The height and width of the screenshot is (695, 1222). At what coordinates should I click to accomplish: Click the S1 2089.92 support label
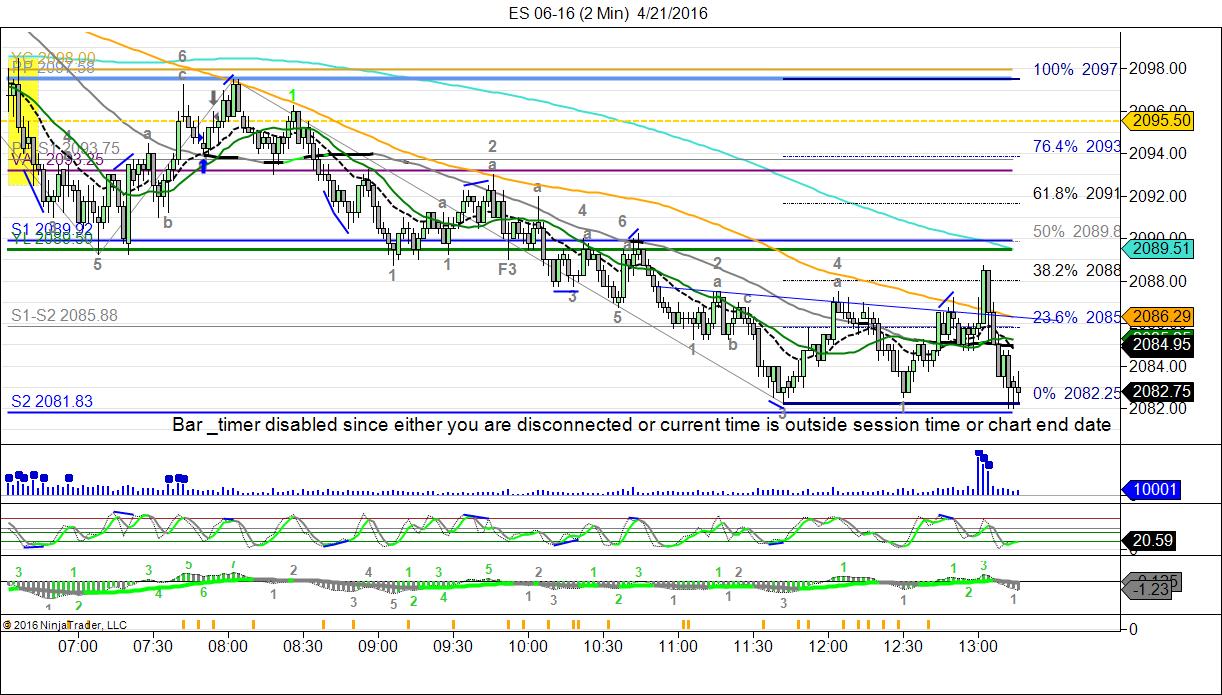[x=52, y=229]
